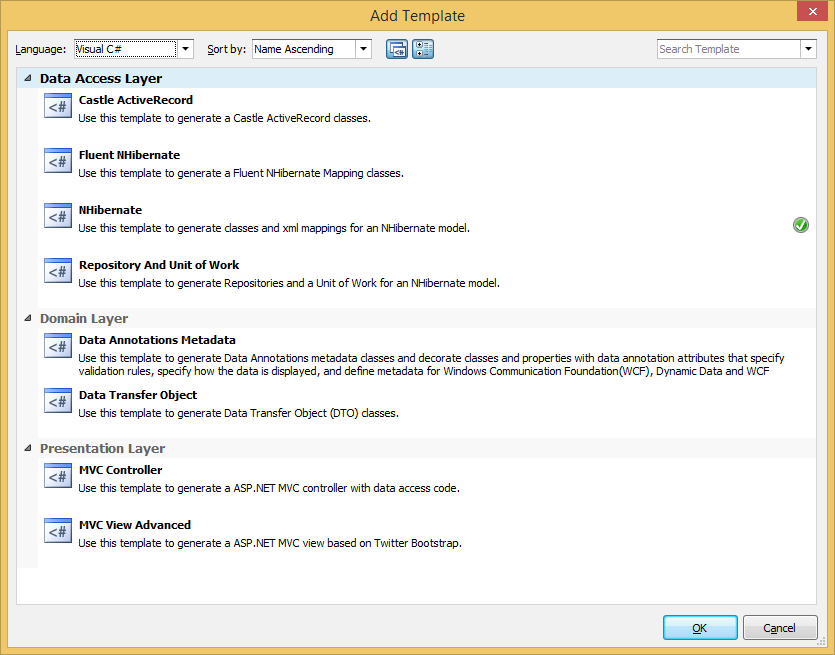Click the green checkmark on the NHibernate row
This screenshot has width=835, height=655.
(x=800, y=225)
